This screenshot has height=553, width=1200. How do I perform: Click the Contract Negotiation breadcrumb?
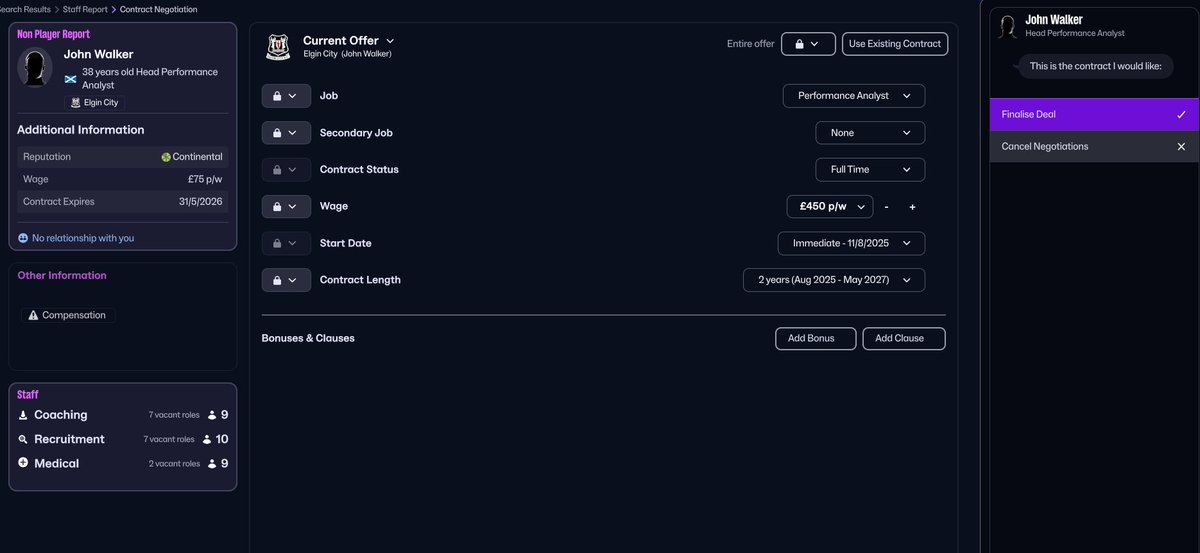158,9
